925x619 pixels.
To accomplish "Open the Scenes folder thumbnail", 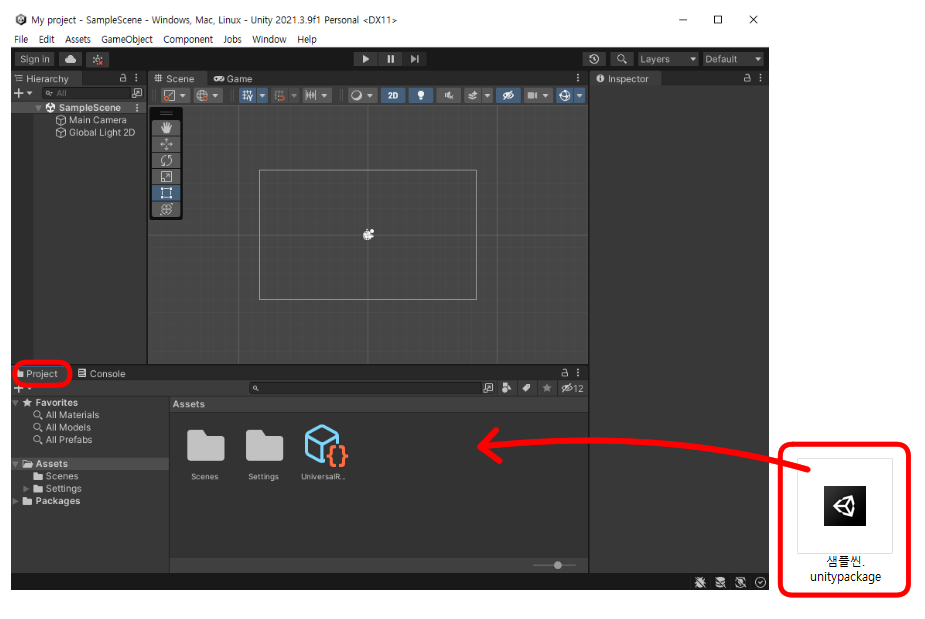I will pos(205,453).
